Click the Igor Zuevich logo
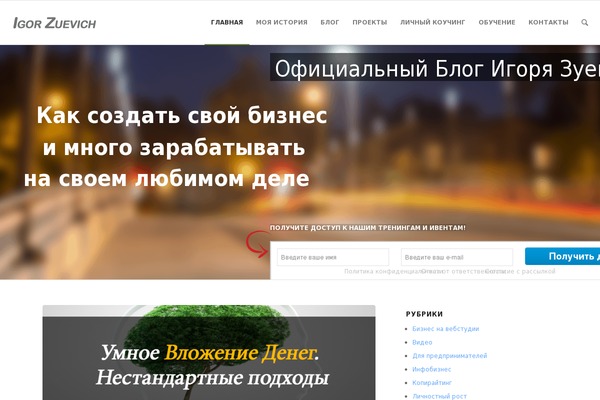 pos(54,23)
